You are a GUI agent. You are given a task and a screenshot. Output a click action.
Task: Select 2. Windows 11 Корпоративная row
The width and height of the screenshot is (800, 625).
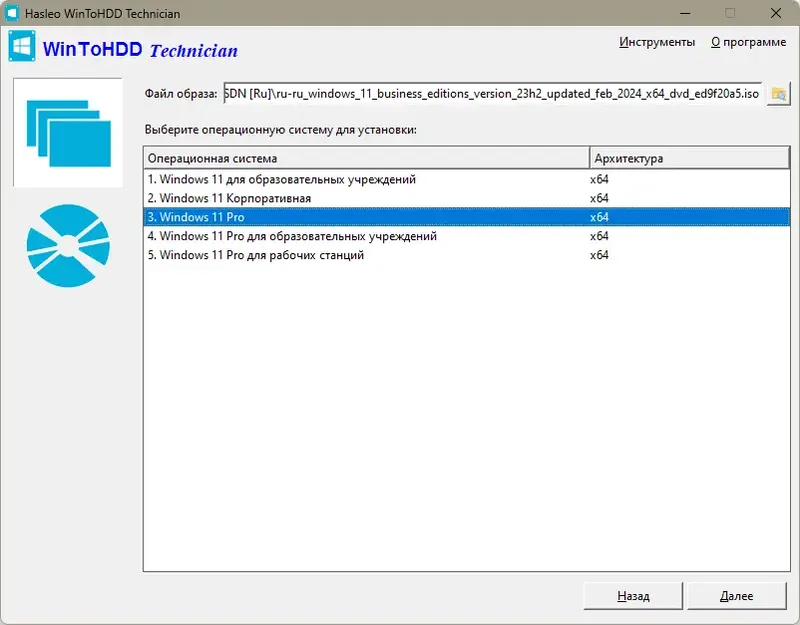(466, 198)
